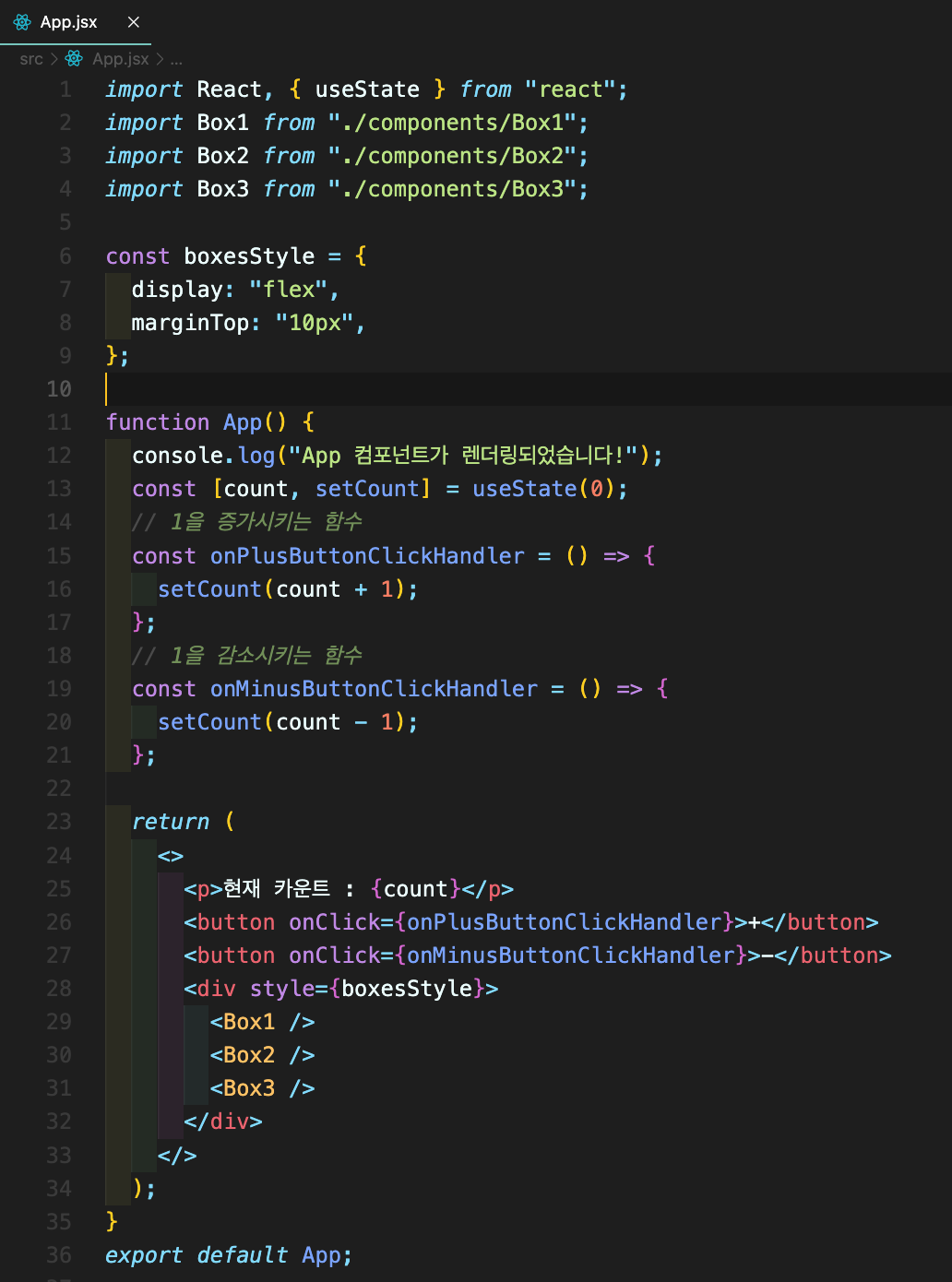Click the <Box2 /> JSX element
The image size is (952, 1282).
pyautogui.click(x=263, y=1055)
